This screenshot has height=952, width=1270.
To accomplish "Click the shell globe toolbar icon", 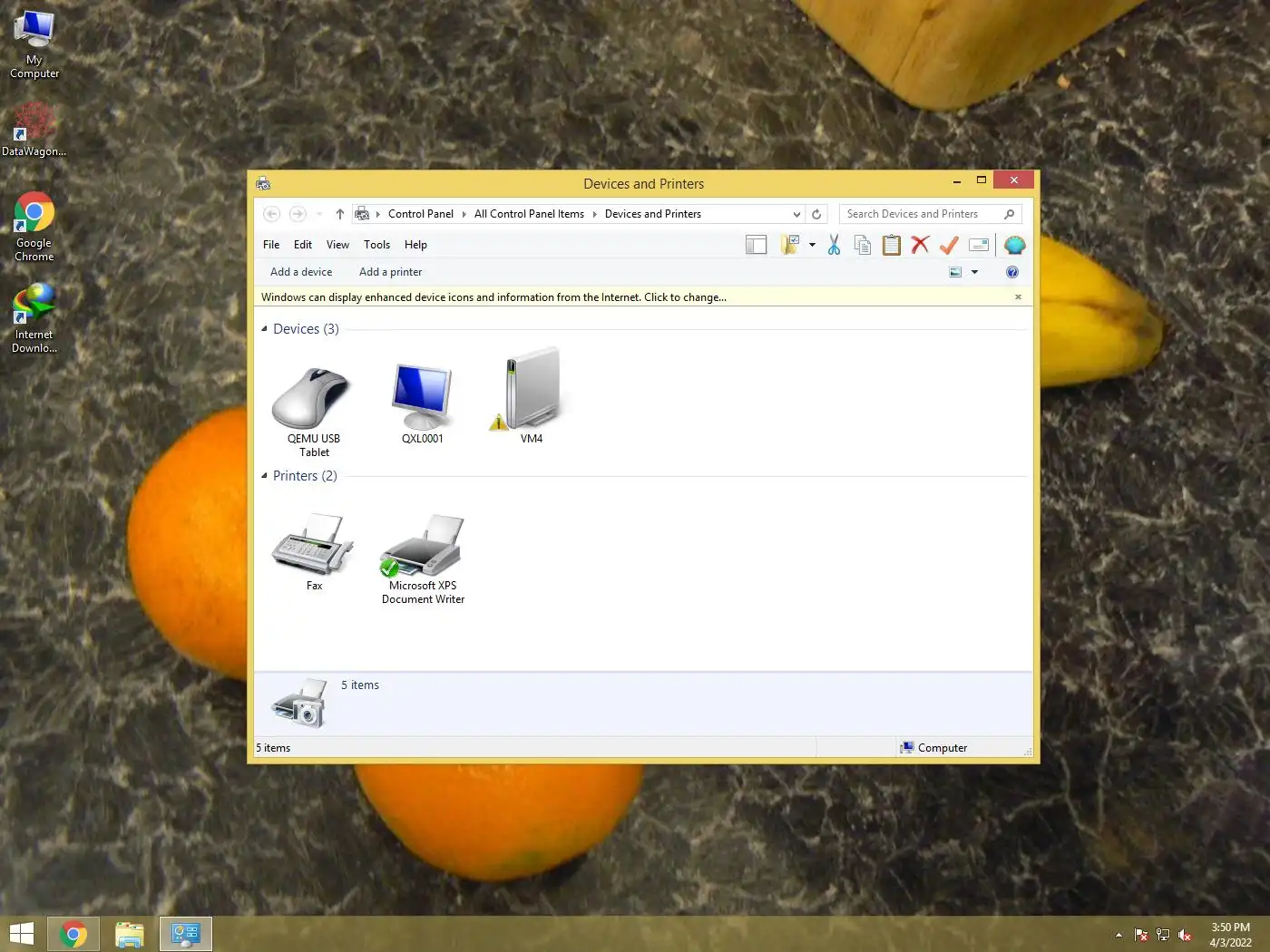I will tap(1014, 245).
